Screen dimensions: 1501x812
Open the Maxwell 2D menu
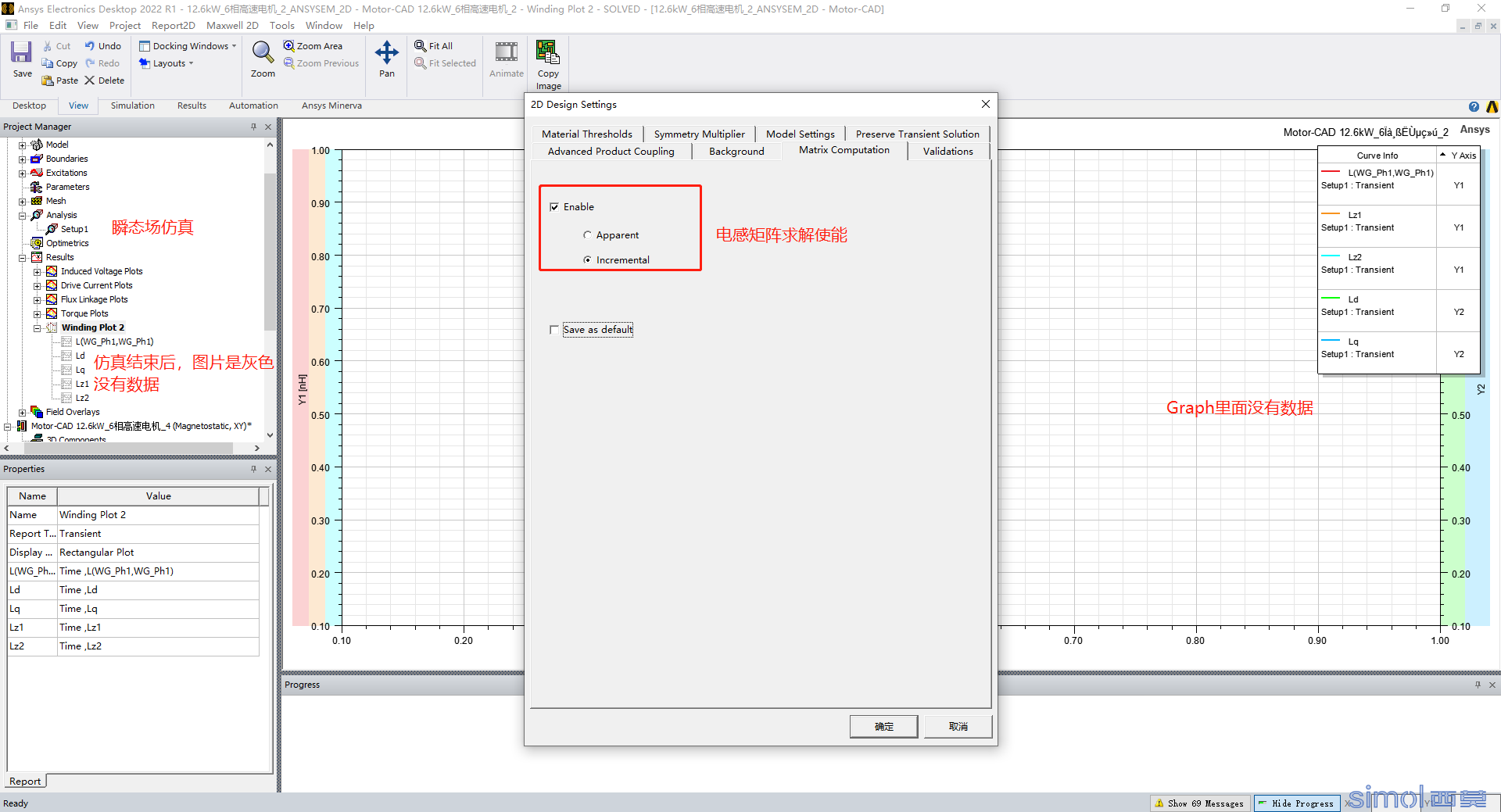pos(232,26)
